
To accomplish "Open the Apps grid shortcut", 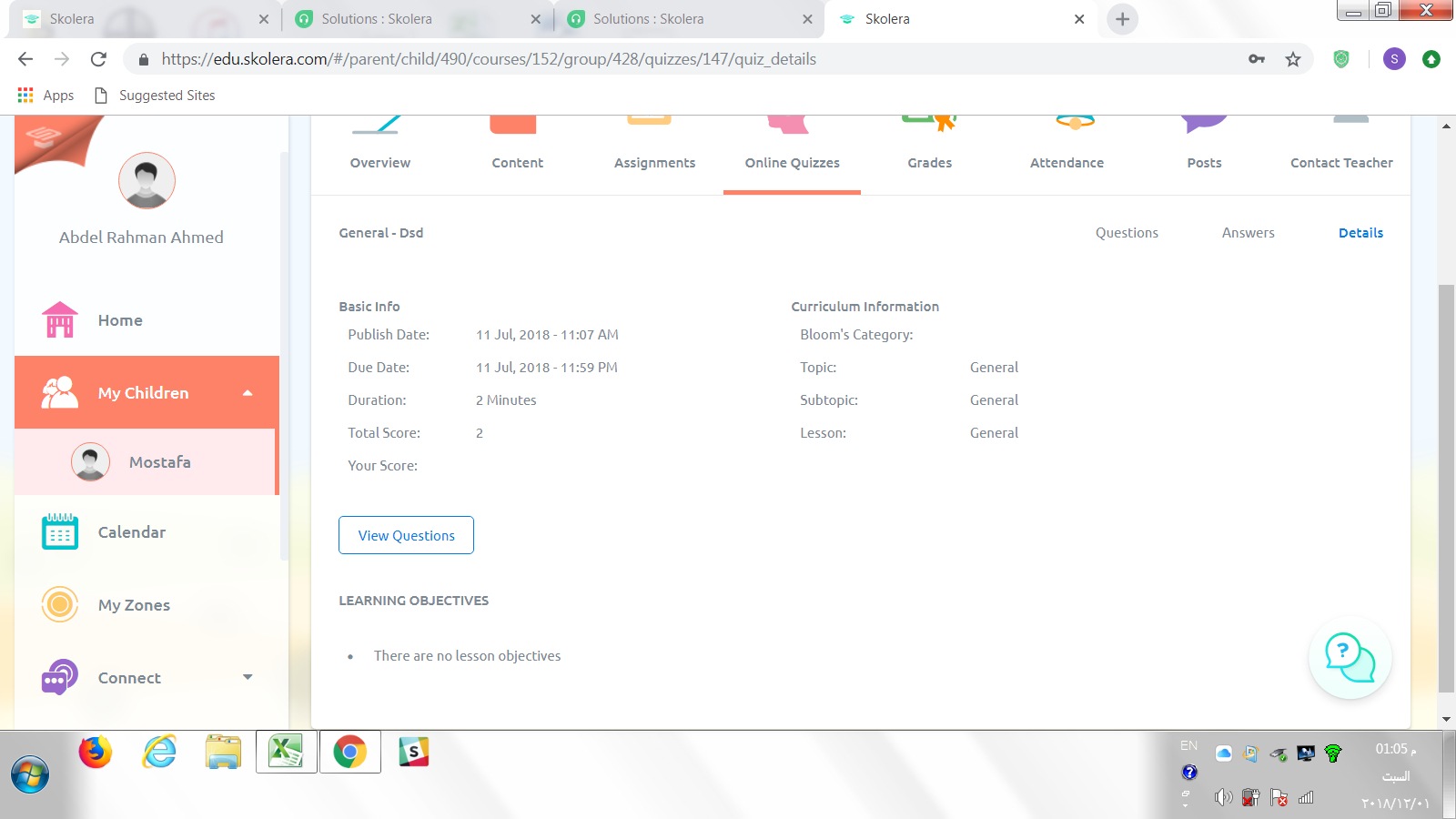I will coord(45,95).
